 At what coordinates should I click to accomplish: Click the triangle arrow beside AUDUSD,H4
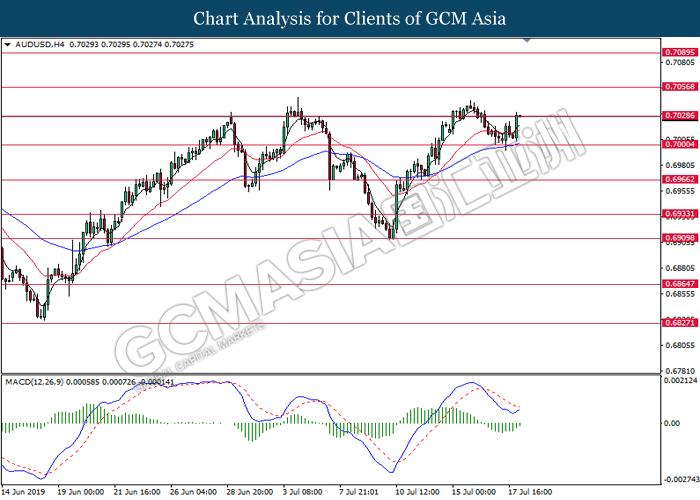(8, 45)
